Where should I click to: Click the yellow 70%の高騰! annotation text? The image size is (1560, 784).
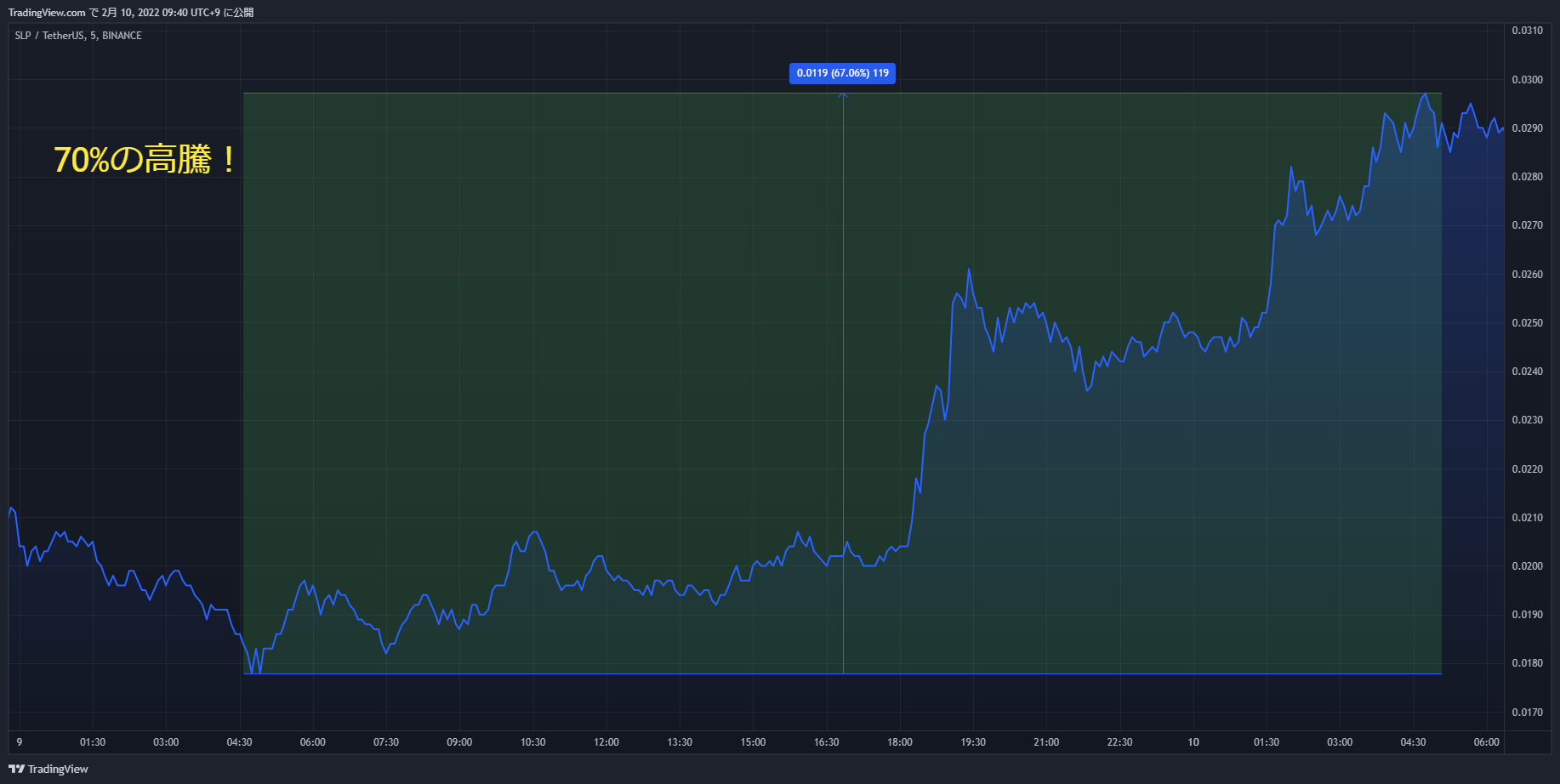tap(145, 160)
